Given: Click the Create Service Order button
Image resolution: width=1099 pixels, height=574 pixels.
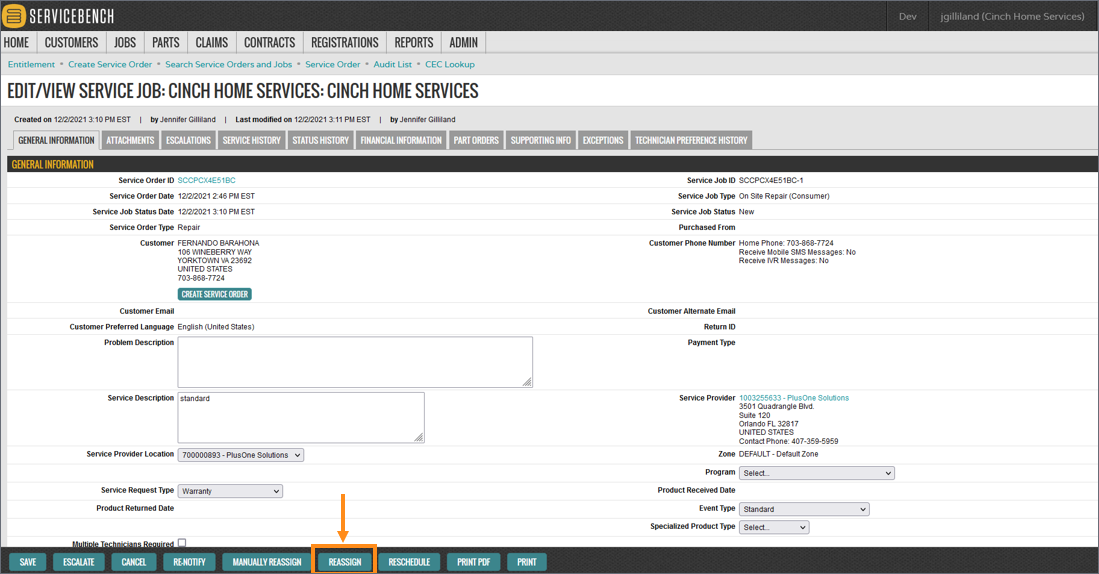Looking at the screenshot, I should pyautogui.click(x=214, y=294).
